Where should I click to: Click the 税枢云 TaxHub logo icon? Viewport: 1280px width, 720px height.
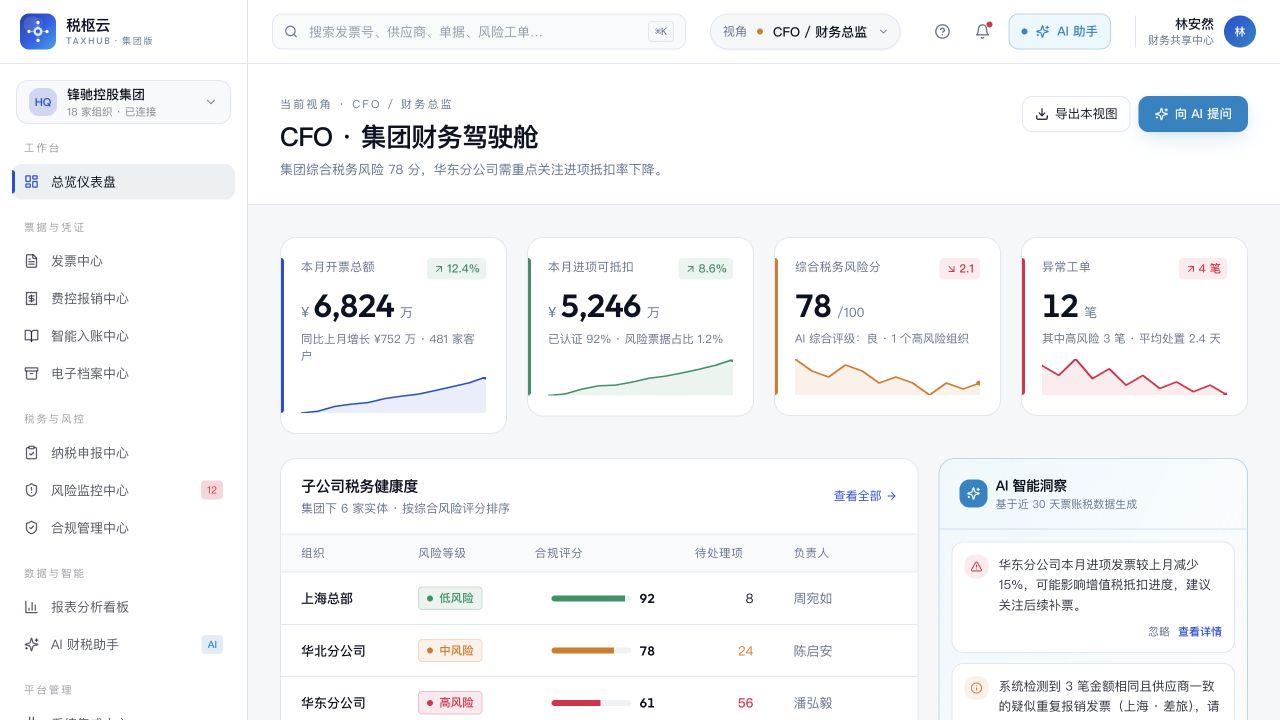[x=38, y=31]
